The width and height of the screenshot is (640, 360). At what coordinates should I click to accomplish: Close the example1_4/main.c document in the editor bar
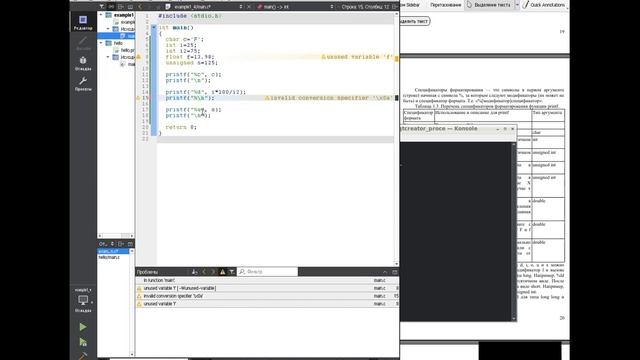249,7
